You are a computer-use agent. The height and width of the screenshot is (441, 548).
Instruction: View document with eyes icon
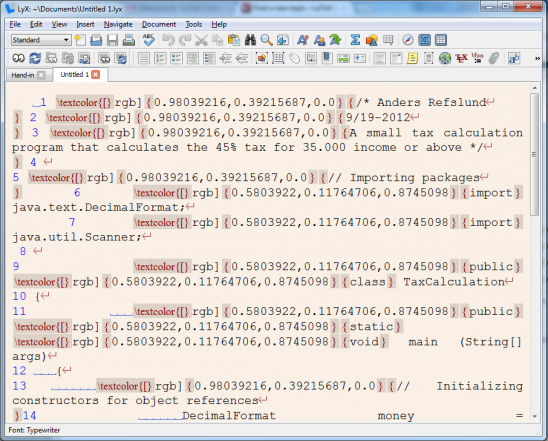tap(18, 58)
